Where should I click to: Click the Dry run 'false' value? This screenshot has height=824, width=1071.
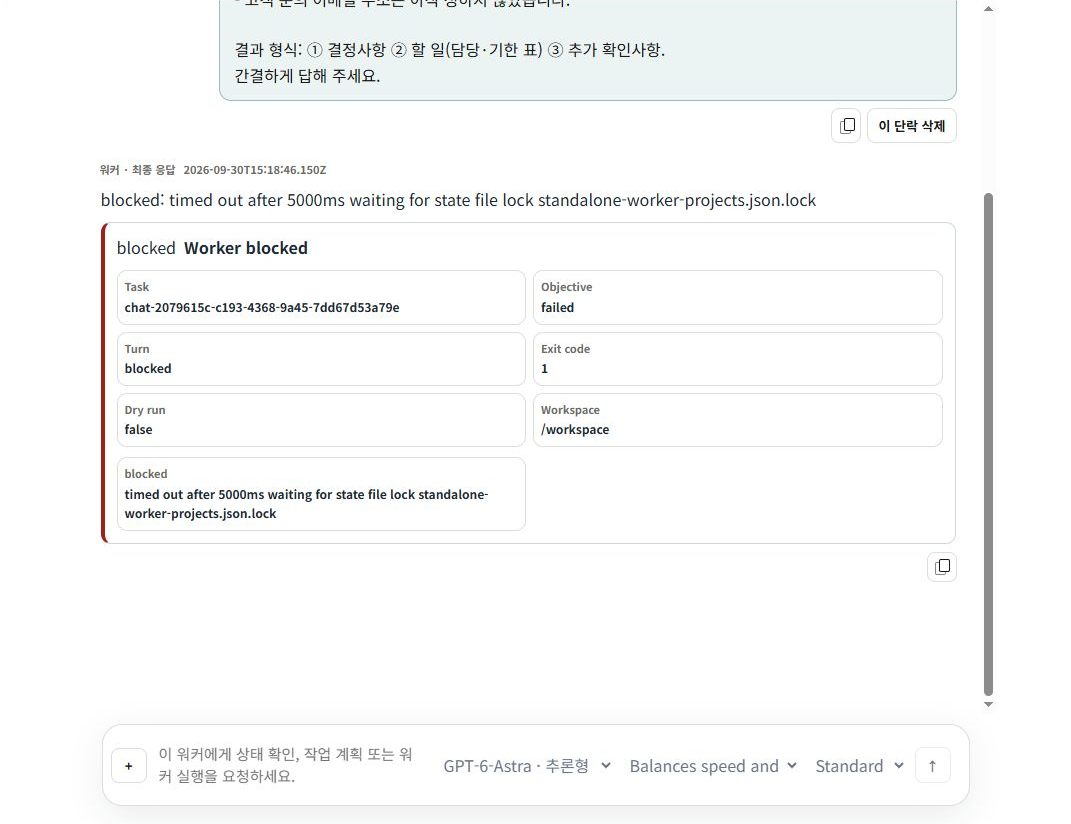138,429
